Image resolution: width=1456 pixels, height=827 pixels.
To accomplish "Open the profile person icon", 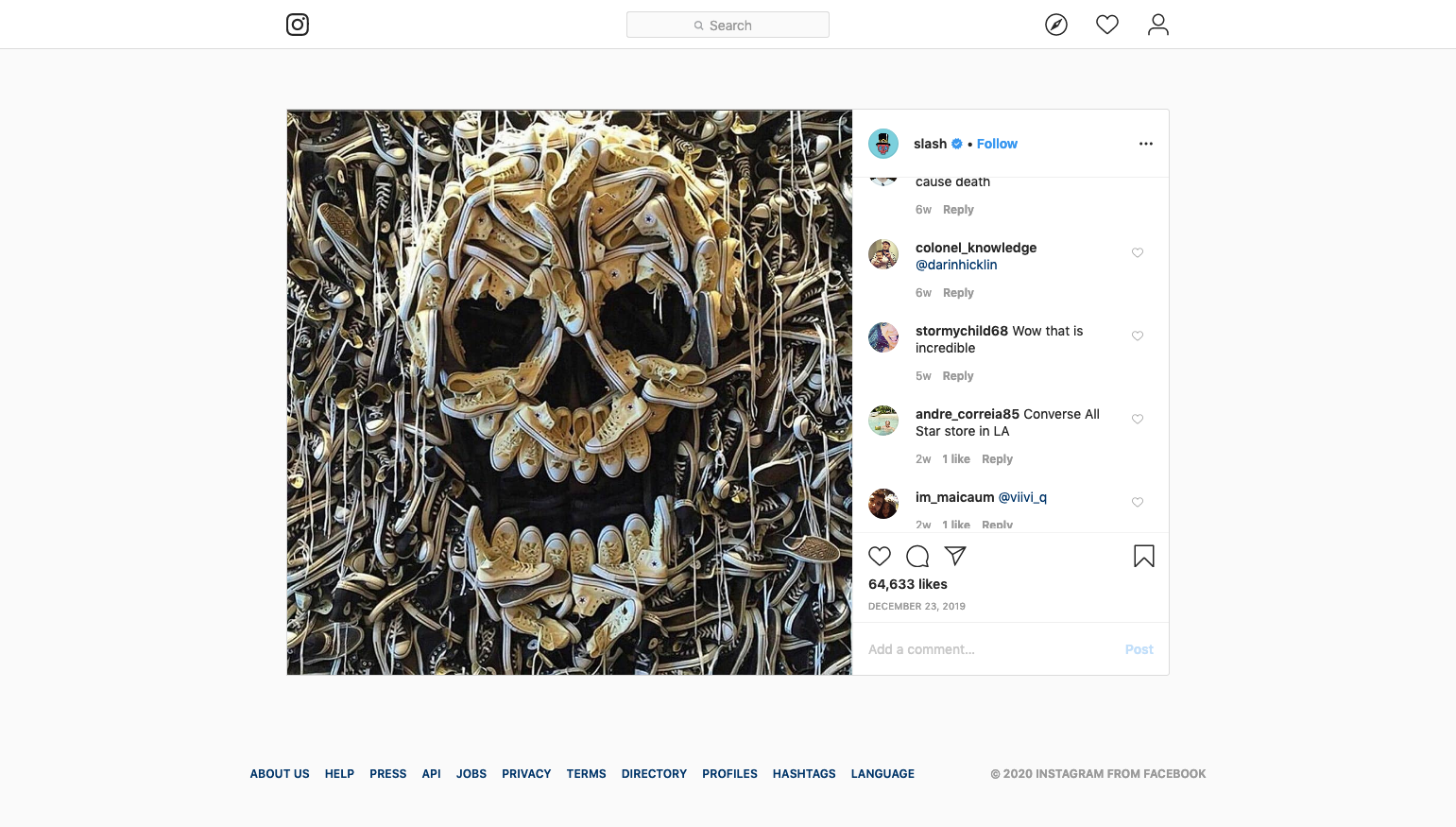I will (1158, 25).
